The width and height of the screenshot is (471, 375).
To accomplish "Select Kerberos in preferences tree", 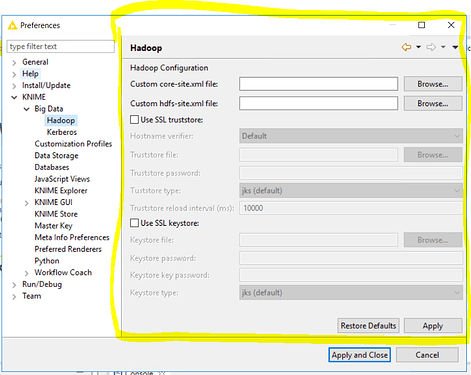I will click(62, 132).
